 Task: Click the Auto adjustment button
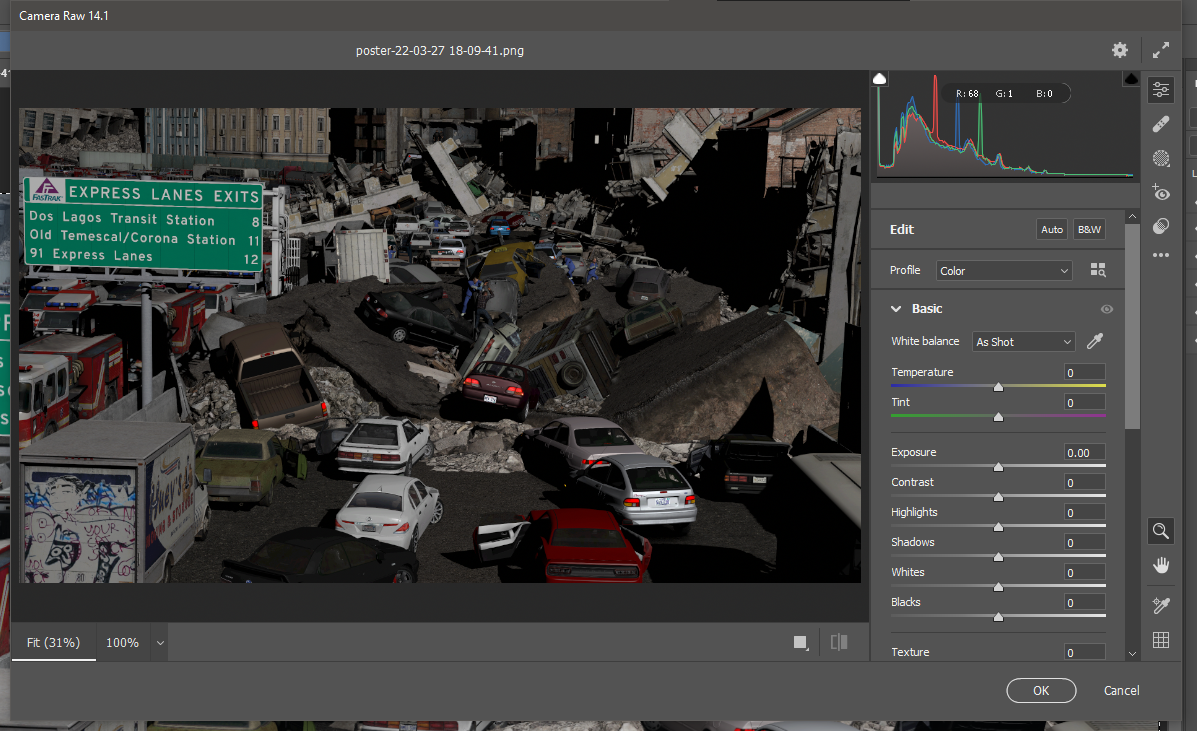point(1052,230)
